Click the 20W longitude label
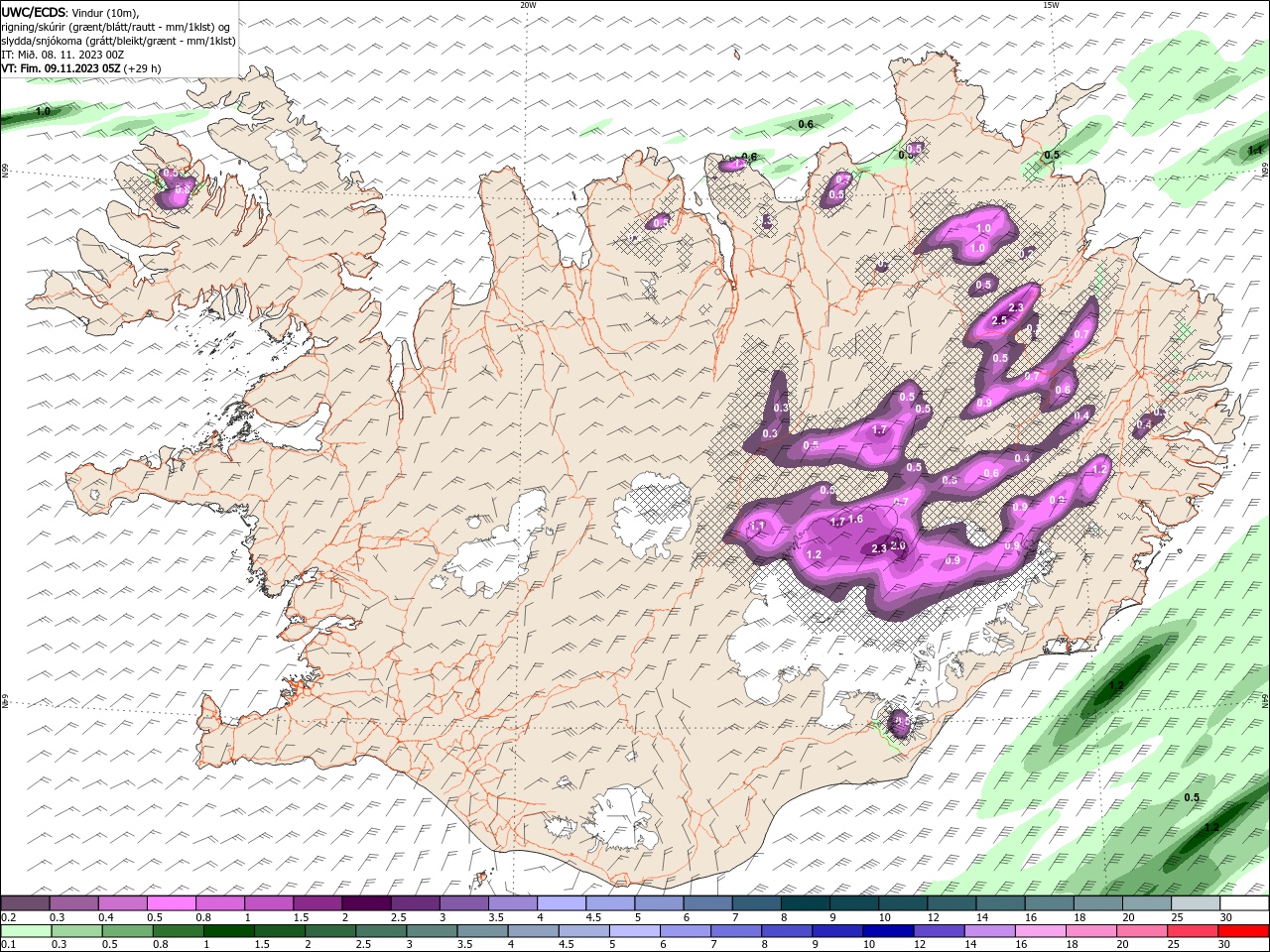1270x952 pixels. [x=528, y=5]
